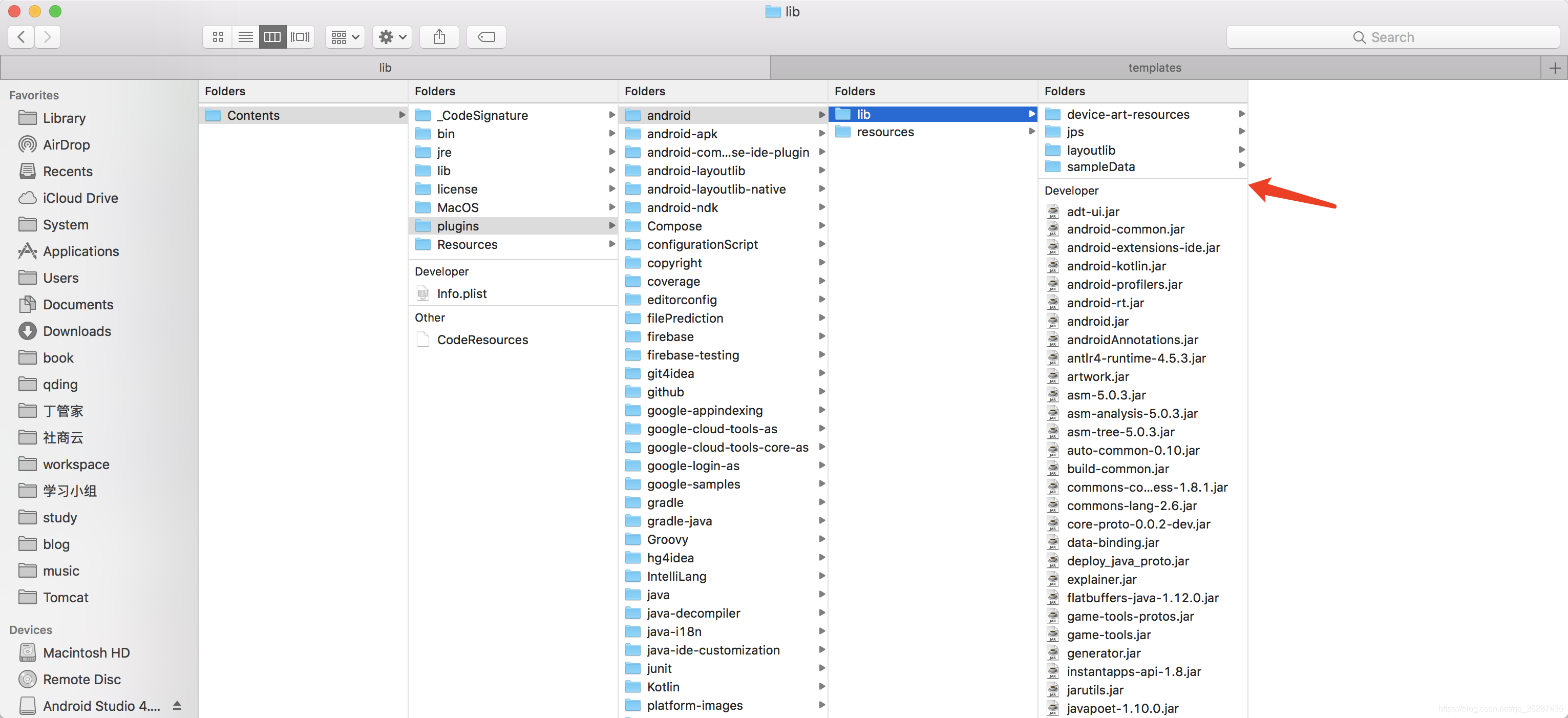Select Remote Disc device
The height and width of the screenshot is (718, 1568).
coord(81,680)
